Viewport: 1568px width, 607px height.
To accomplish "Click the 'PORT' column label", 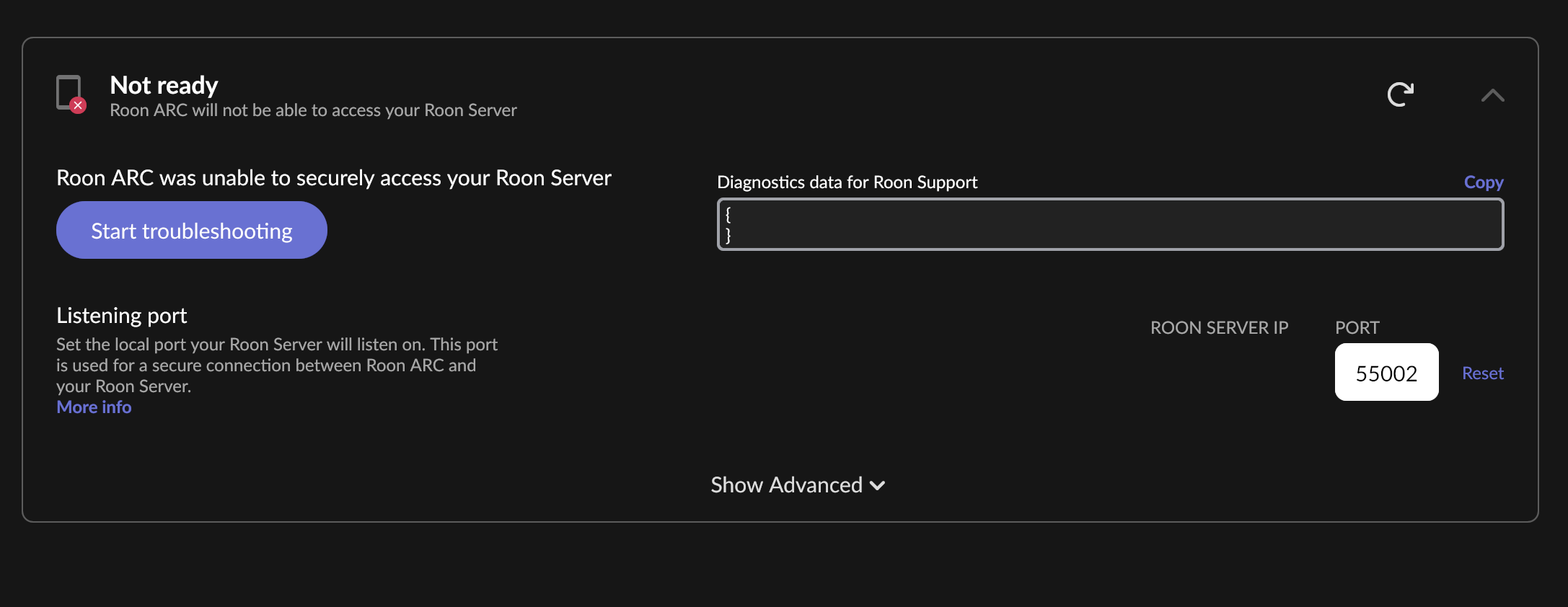I will (1357, 328).
